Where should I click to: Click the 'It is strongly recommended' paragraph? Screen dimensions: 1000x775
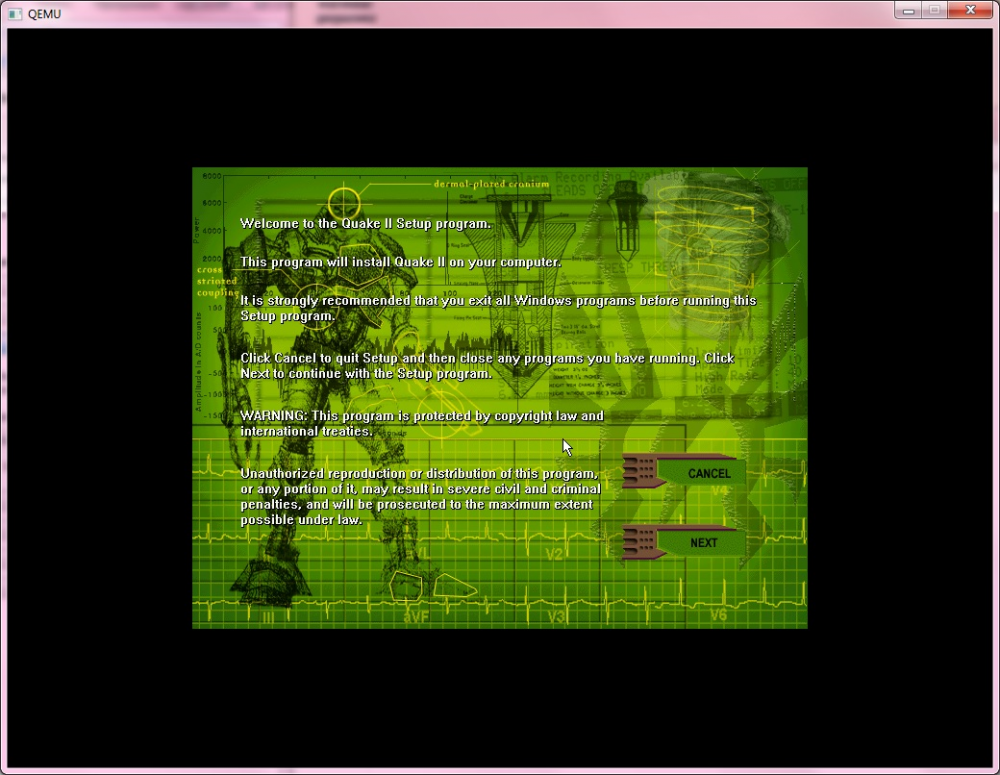click(x=498, y=308)
